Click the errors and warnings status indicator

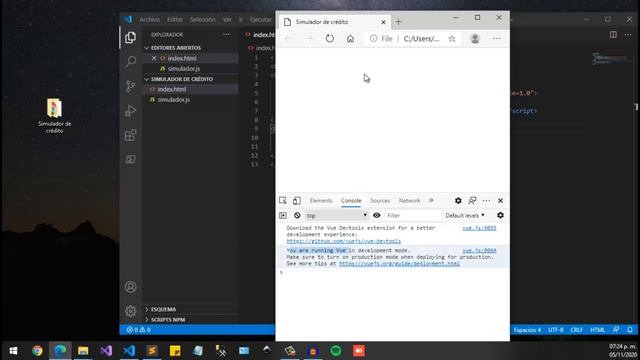[x=138, y=330]
